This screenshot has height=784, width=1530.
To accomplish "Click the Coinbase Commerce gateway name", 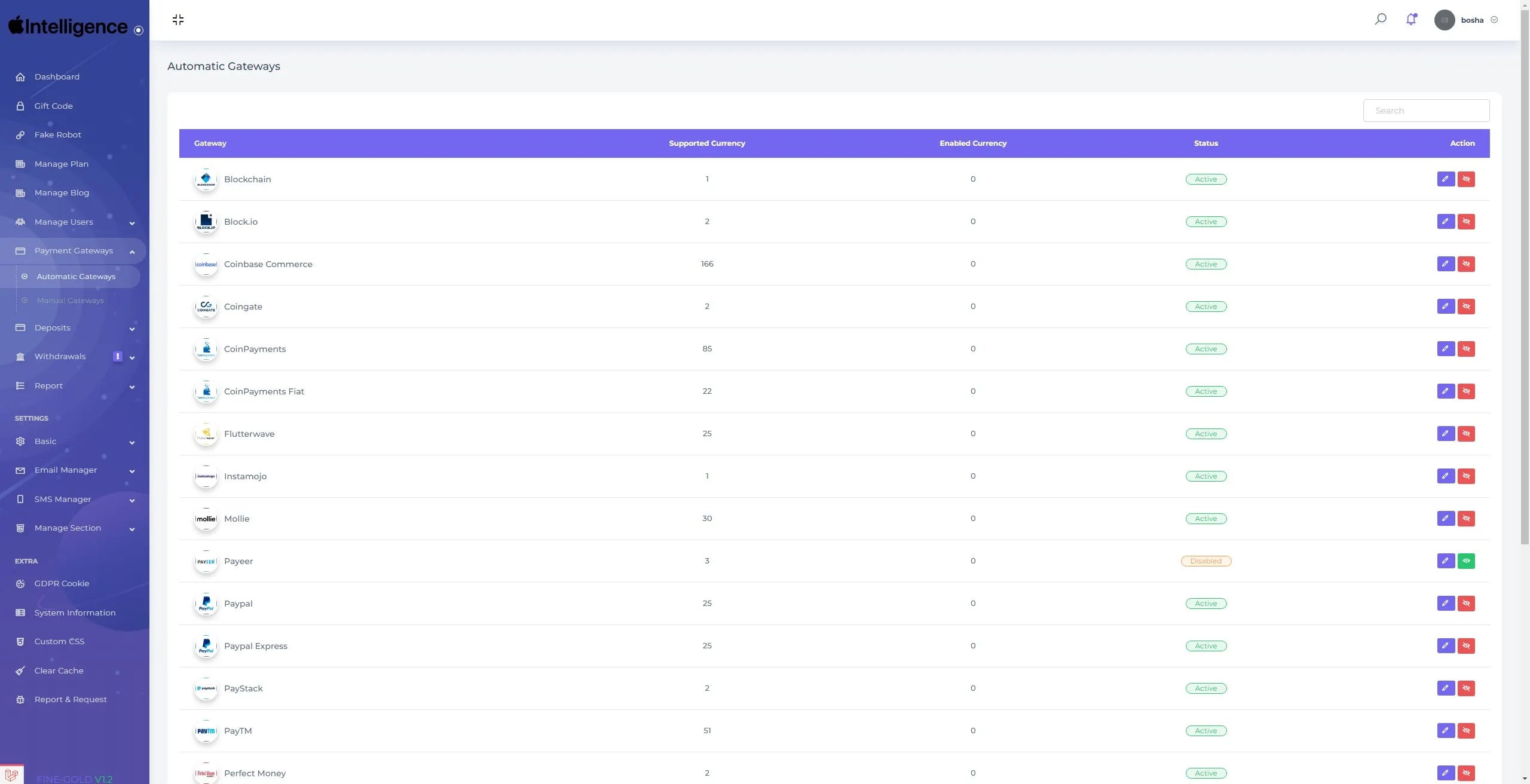I will [268, 264].
